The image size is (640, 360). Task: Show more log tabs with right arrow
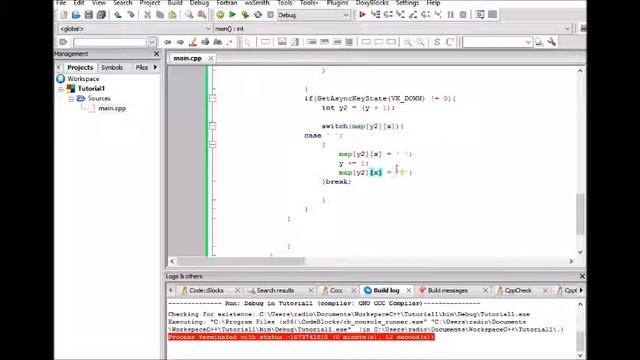point(581,290)
